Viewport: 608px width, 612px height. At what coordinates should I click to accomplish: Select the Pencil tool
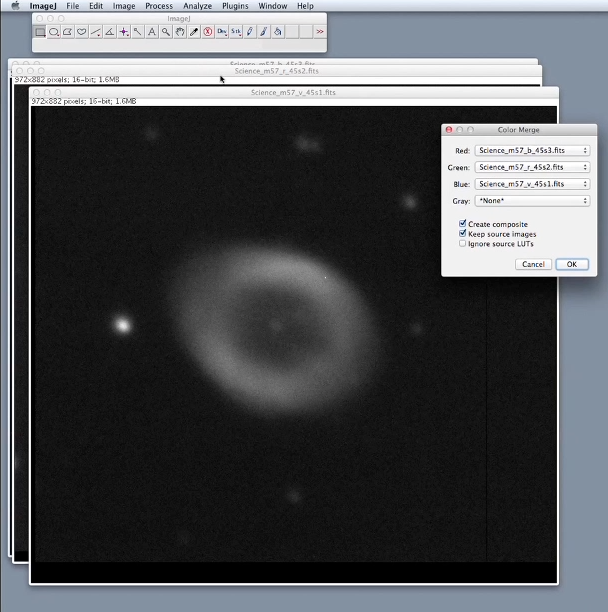(250, 32)
